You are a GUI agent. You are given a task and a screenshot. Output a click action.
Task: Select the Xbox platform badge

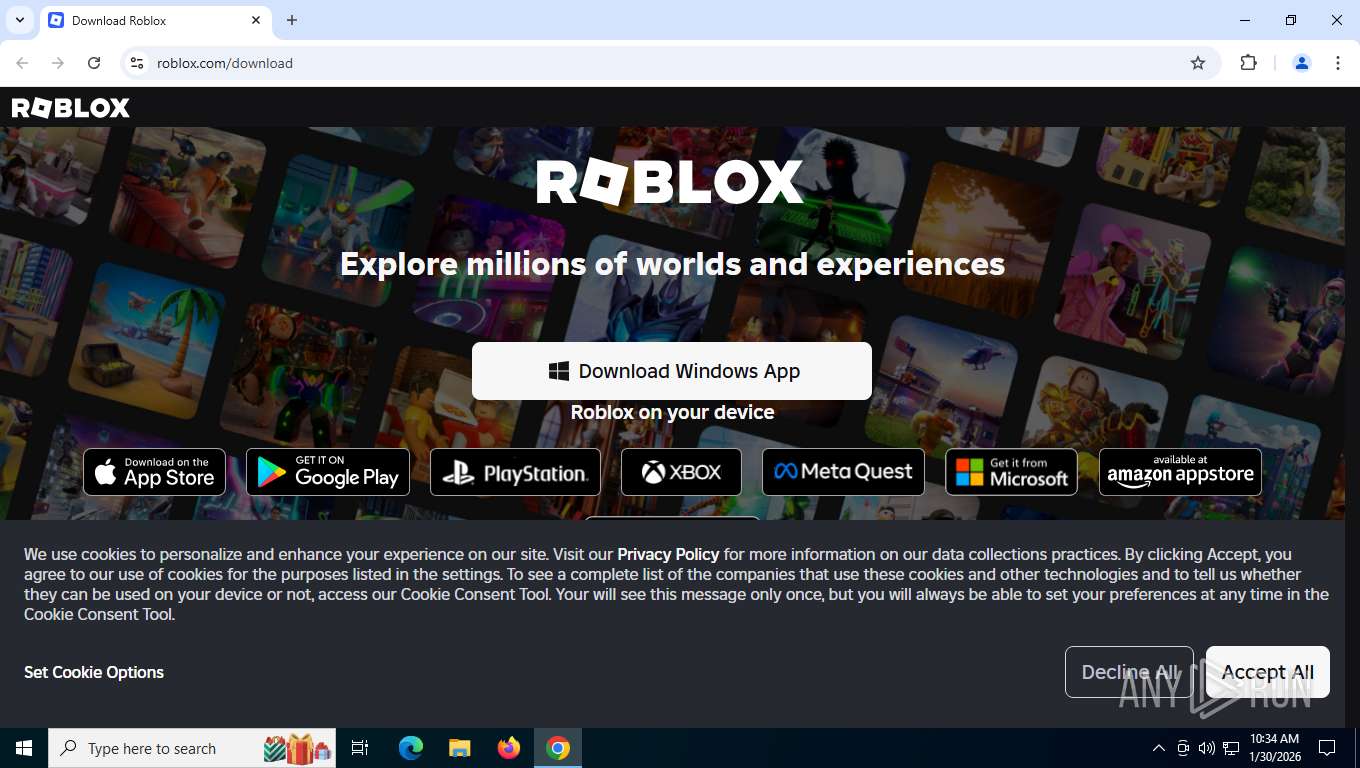(681, 472)
